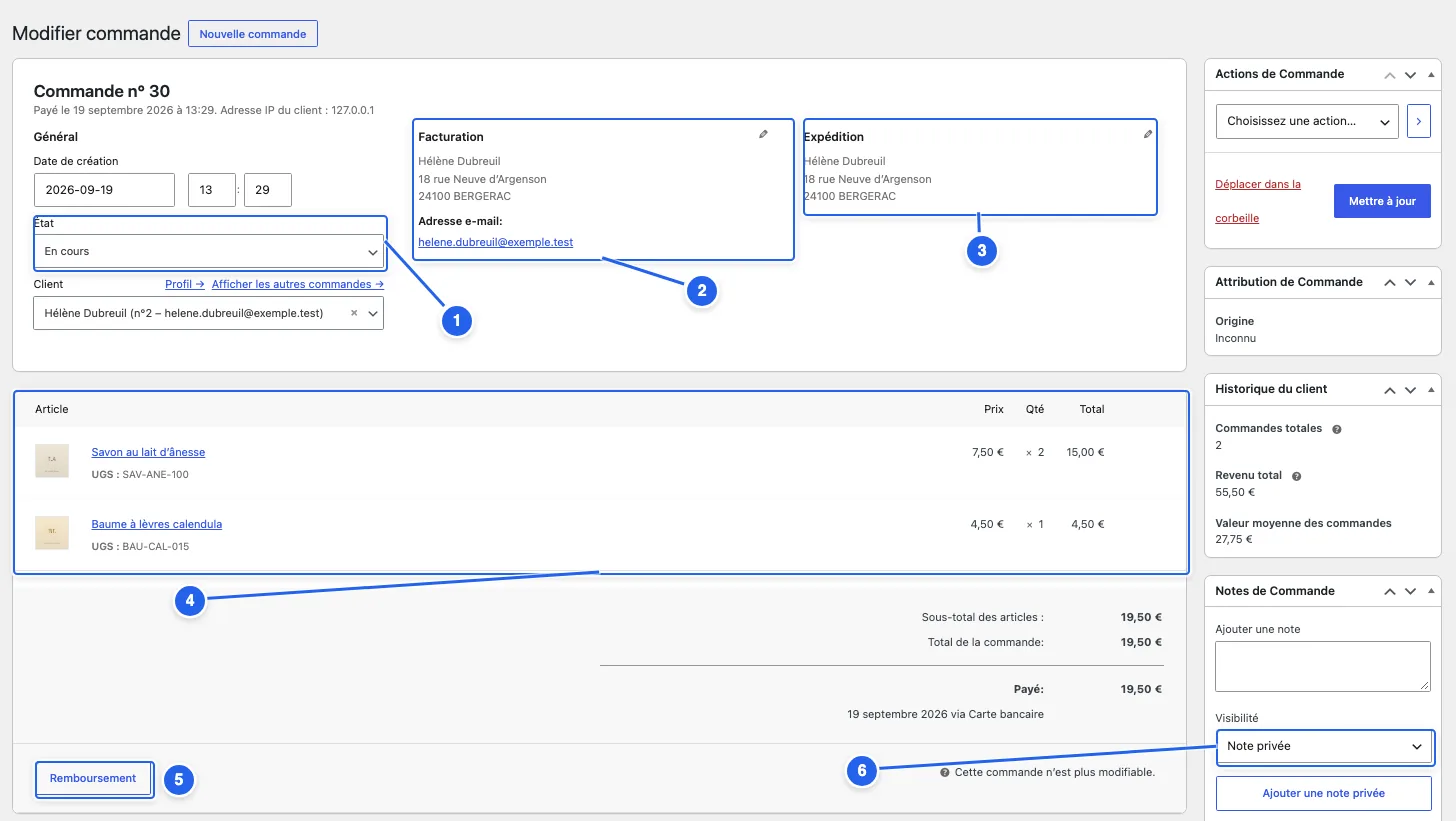Image resolution: width=1456 pixels, height=821 pixels.
Task: Click Ajouter une note privée button
Action: [1323, 793]
